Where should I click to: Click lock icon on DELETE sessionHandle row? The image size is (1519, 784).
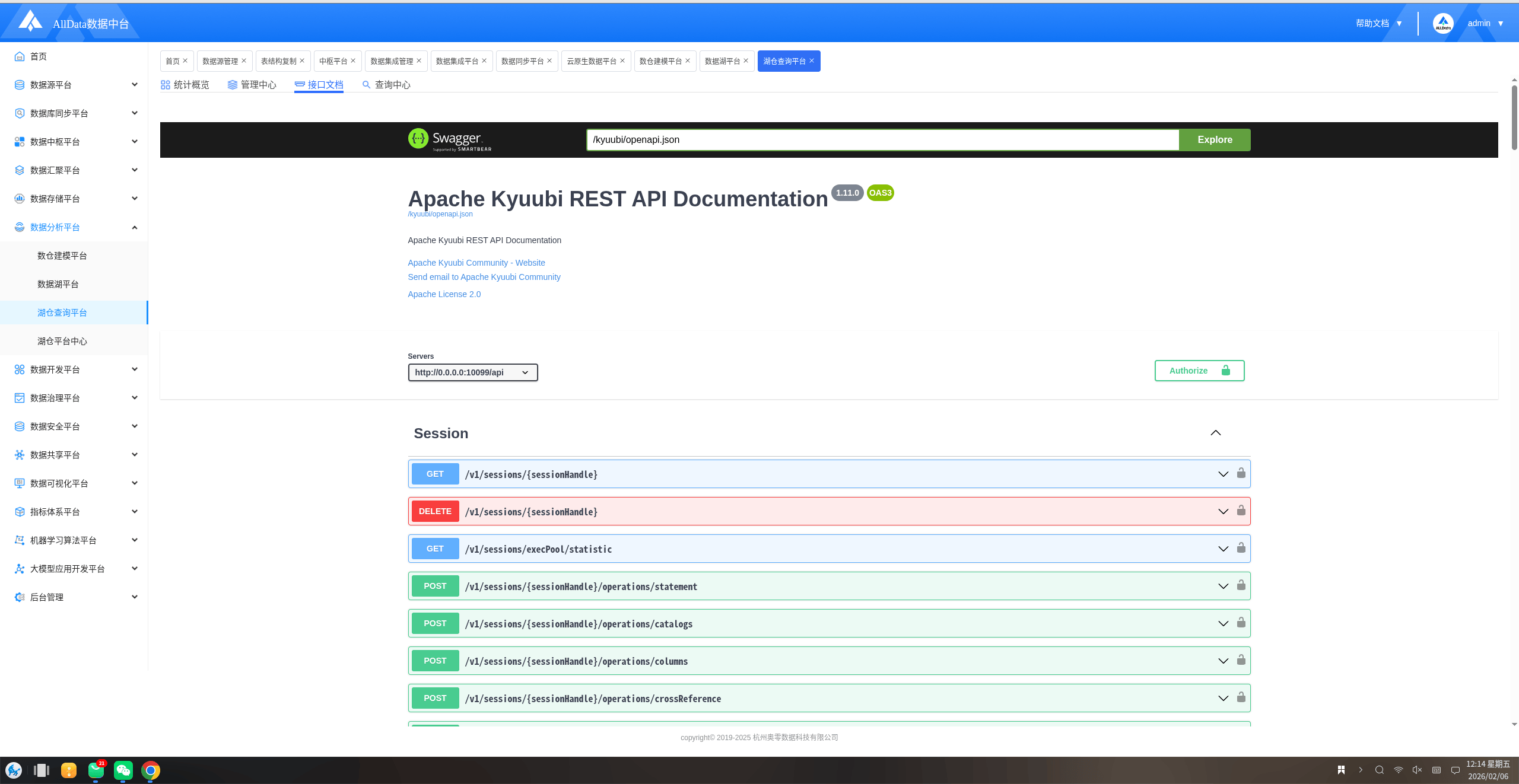pyautogui.click(x=1241, y=511)
